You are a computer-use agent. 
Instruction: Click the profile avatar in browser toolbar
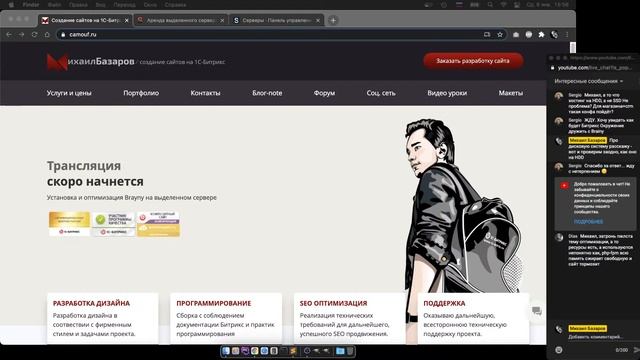point(554,35)
